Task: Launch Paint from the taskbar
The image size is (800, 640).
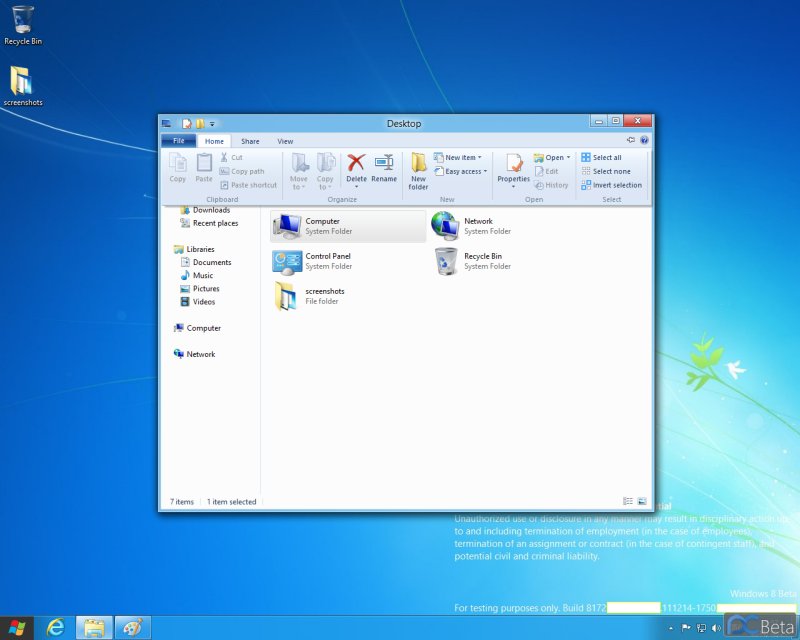Action: point(131,627)
